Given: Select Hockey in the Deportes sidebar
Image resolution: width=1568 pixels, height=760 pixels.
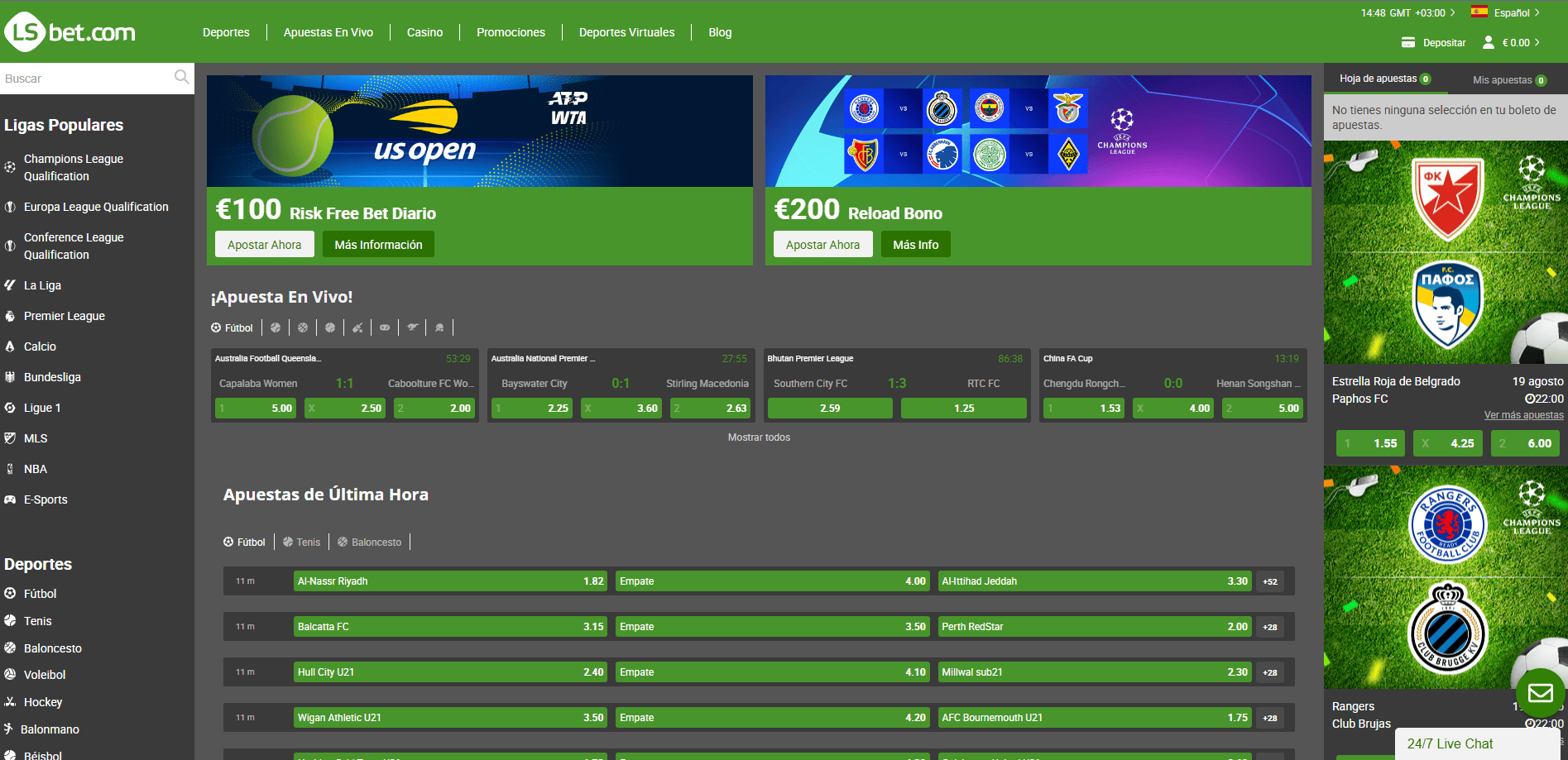Looking at the screenshot, I should [x=43, y=702].
